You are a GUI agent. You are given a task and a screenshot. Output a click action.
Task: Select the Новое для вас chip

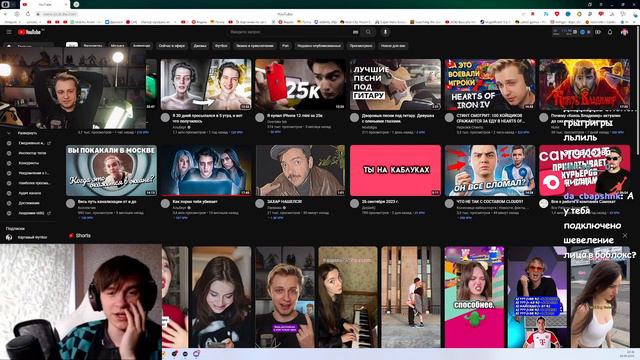coord(393,46)
